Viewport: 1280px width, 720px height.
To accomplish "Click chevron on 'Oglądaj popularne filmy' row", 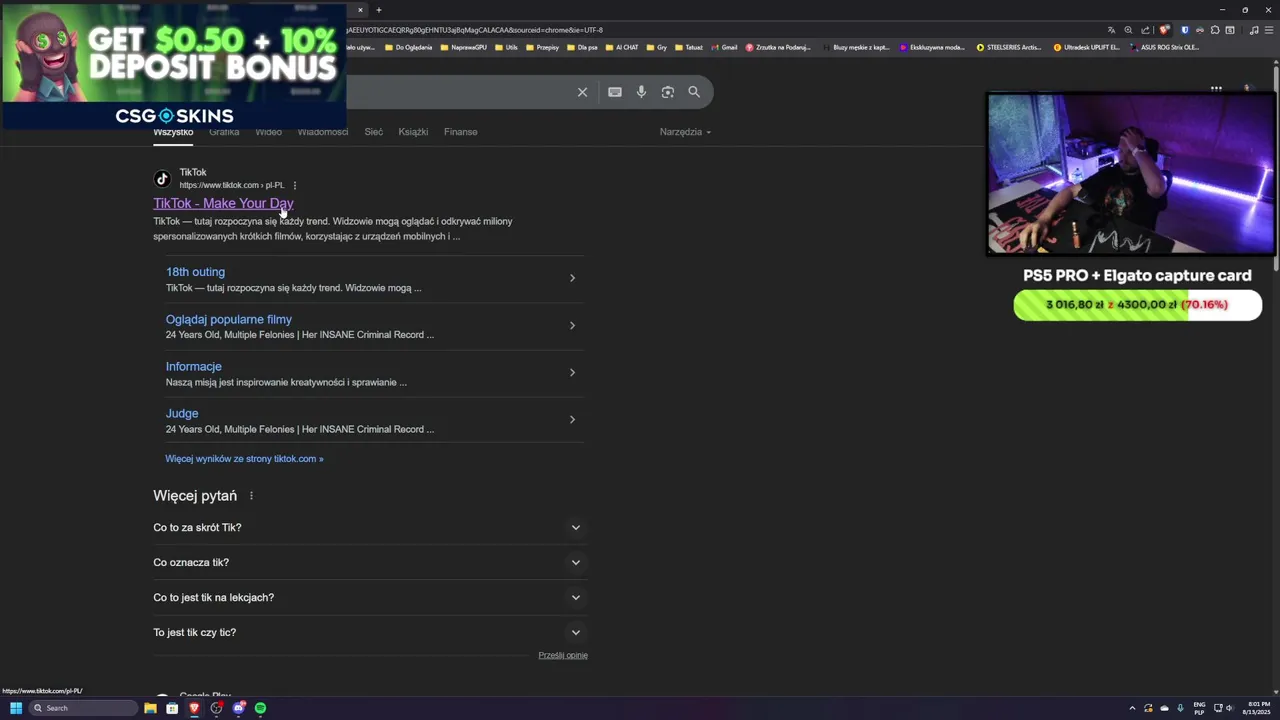I will [x=572, y=325].
